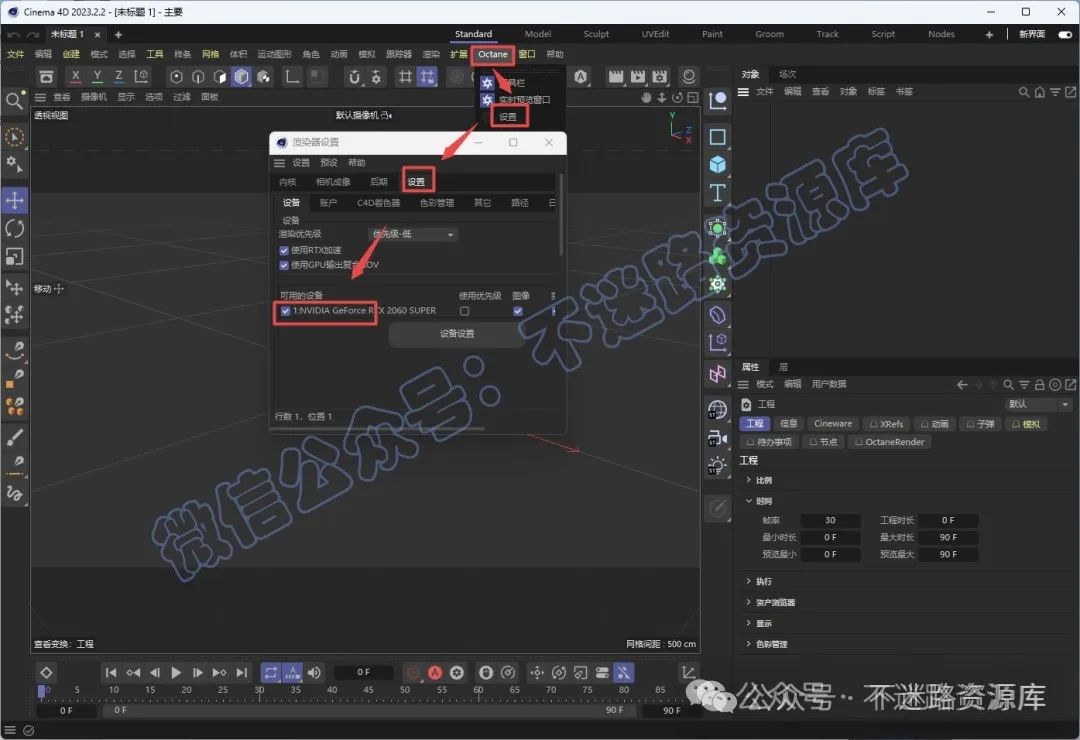Image resolution: width=1080 pixels, height=740 pixels.
Task: Click the lock icon in Attributes panel
Action: 1039,384
